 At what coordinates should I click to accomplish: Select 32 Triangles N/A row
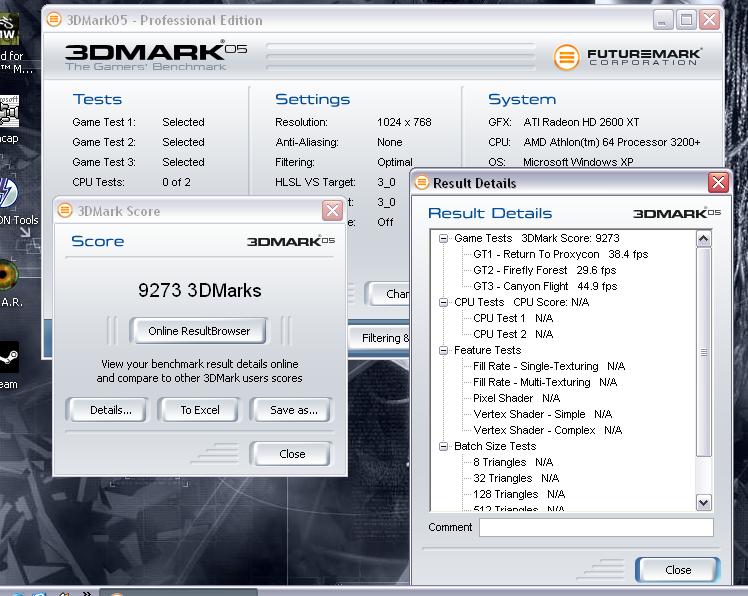tap(516, 478)
